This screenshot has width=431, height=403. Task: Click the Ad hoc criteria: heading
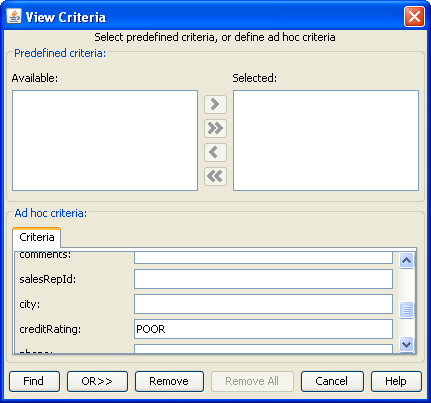click(x=51, y=213)
